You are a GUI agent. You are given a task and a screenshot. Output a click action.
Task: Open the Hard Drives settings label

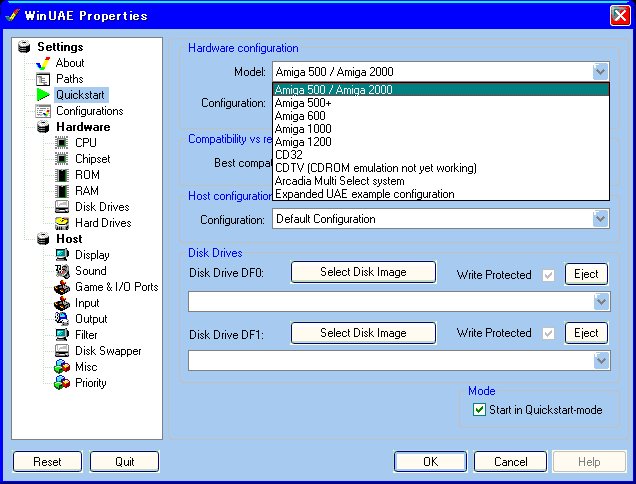(x=103, y=223)
